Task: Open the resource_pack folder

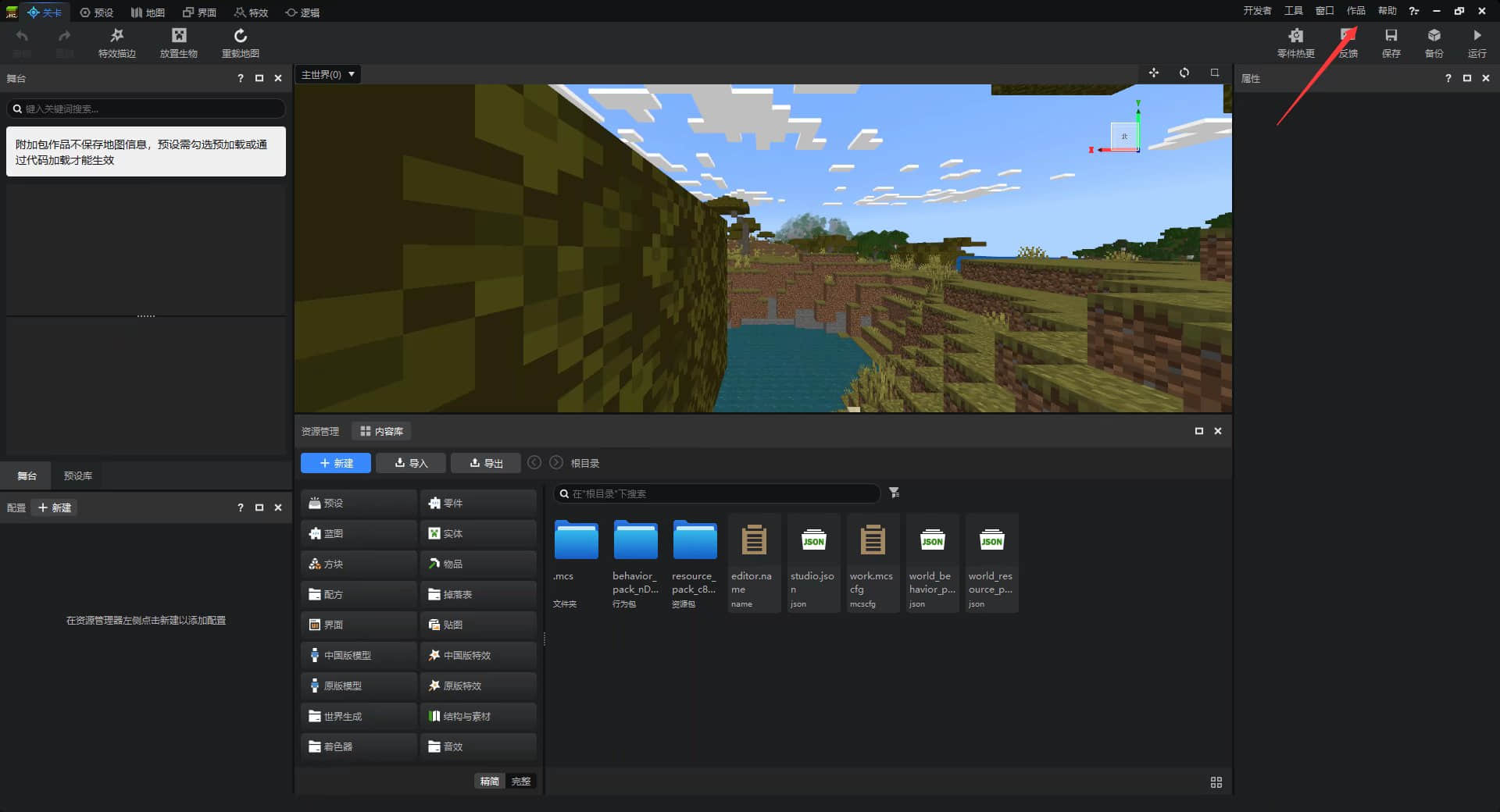Action: tap(695, 563)
